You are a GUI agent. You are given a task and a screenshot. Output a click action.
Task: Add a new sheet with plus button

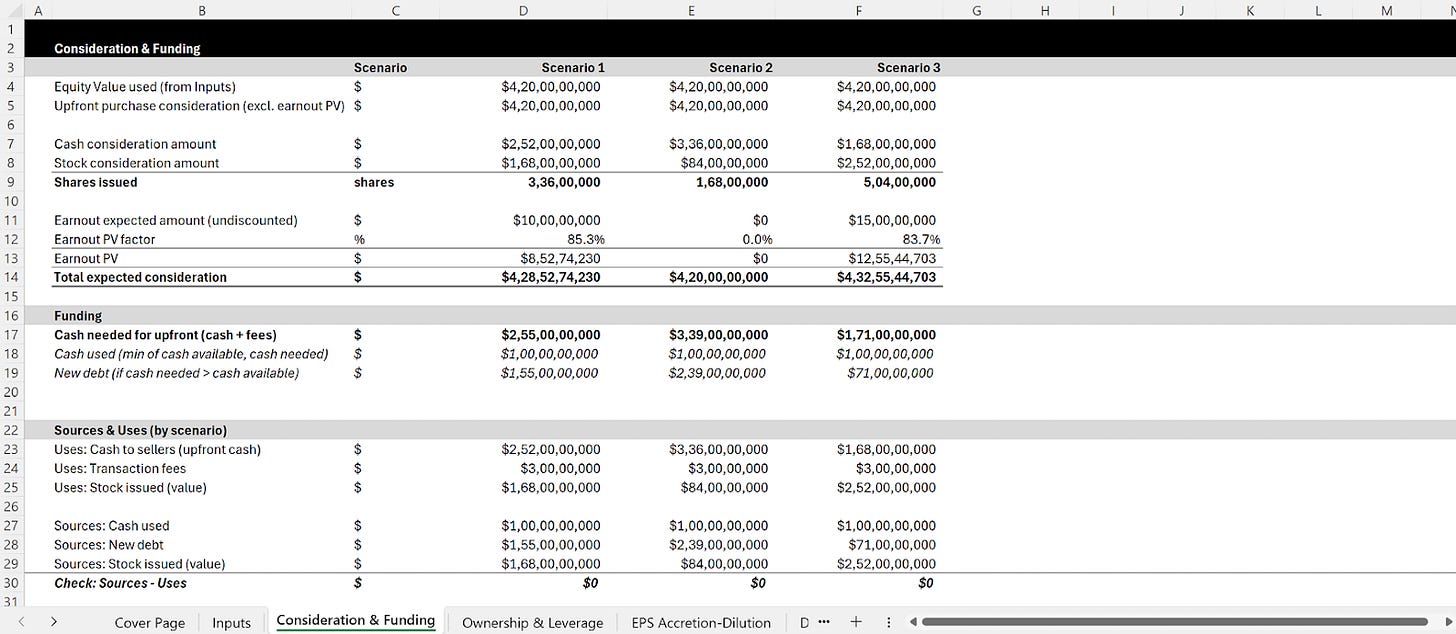[856, 622]
